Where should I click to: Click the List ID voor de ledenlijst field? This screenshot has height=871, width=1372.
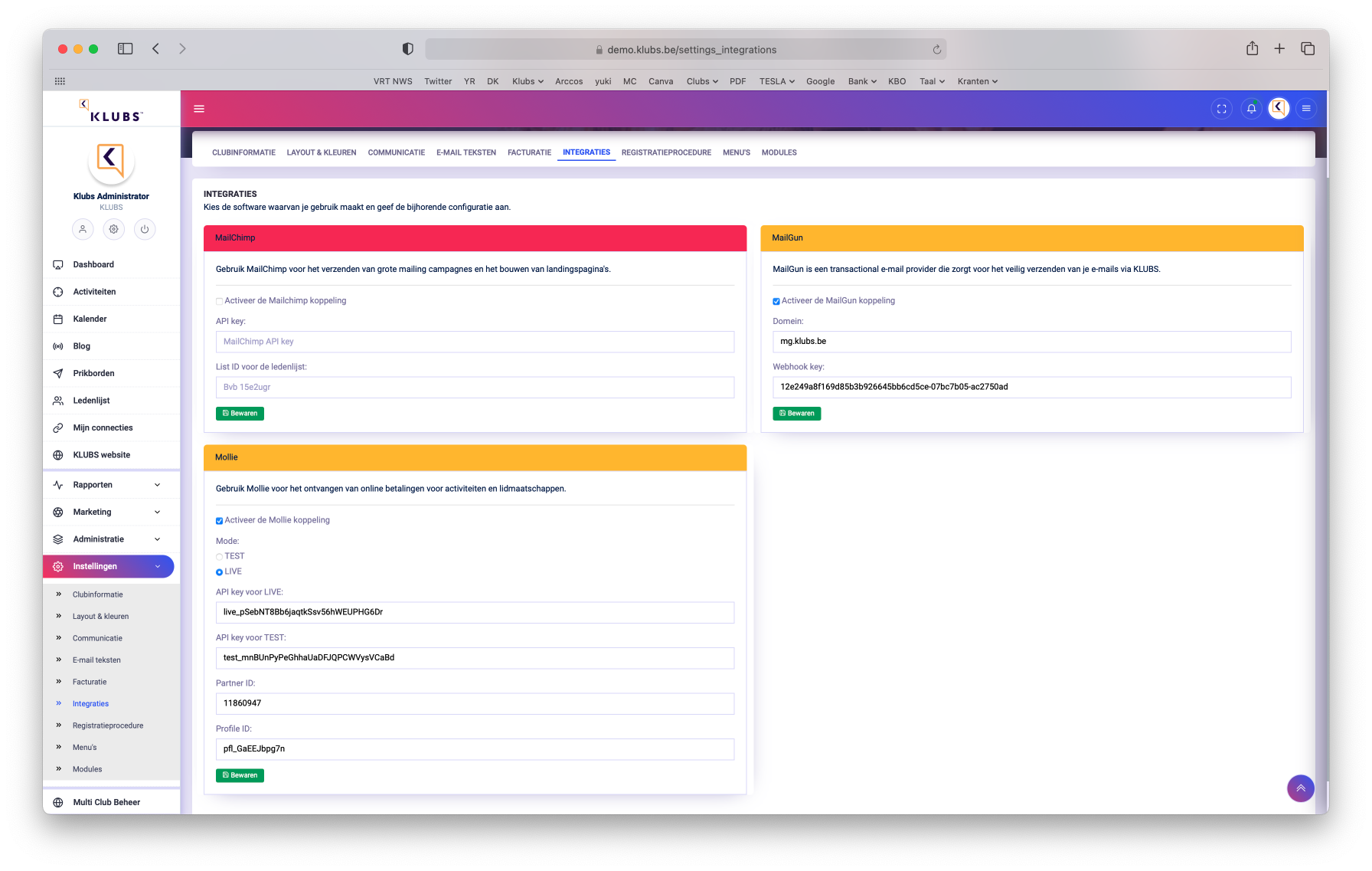click(475, 388)
